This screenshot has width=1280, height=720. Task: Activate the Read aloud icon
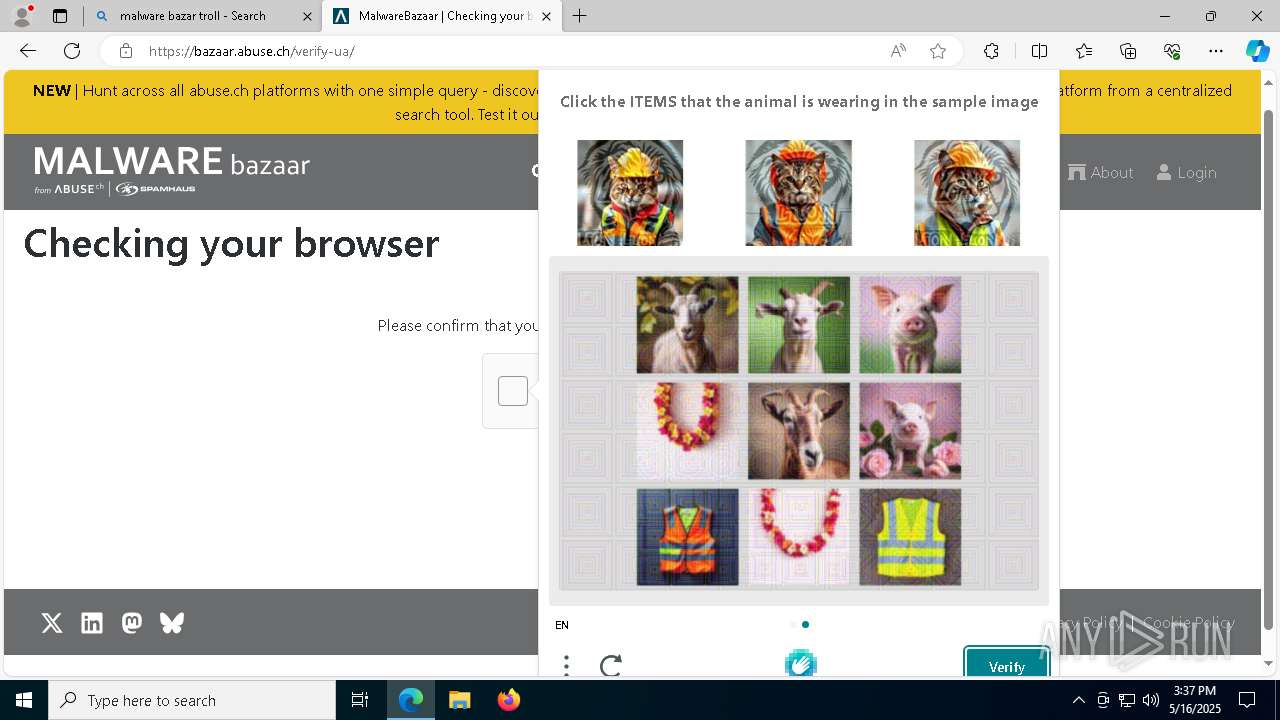(x=898, y=51)
